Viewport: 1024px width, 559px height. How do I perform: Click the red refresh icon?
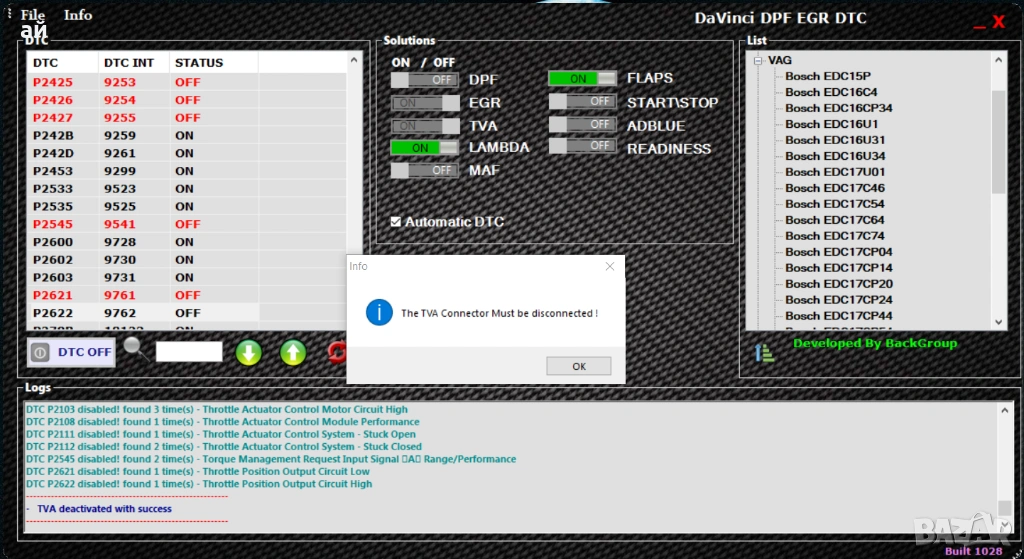(336, 353)
